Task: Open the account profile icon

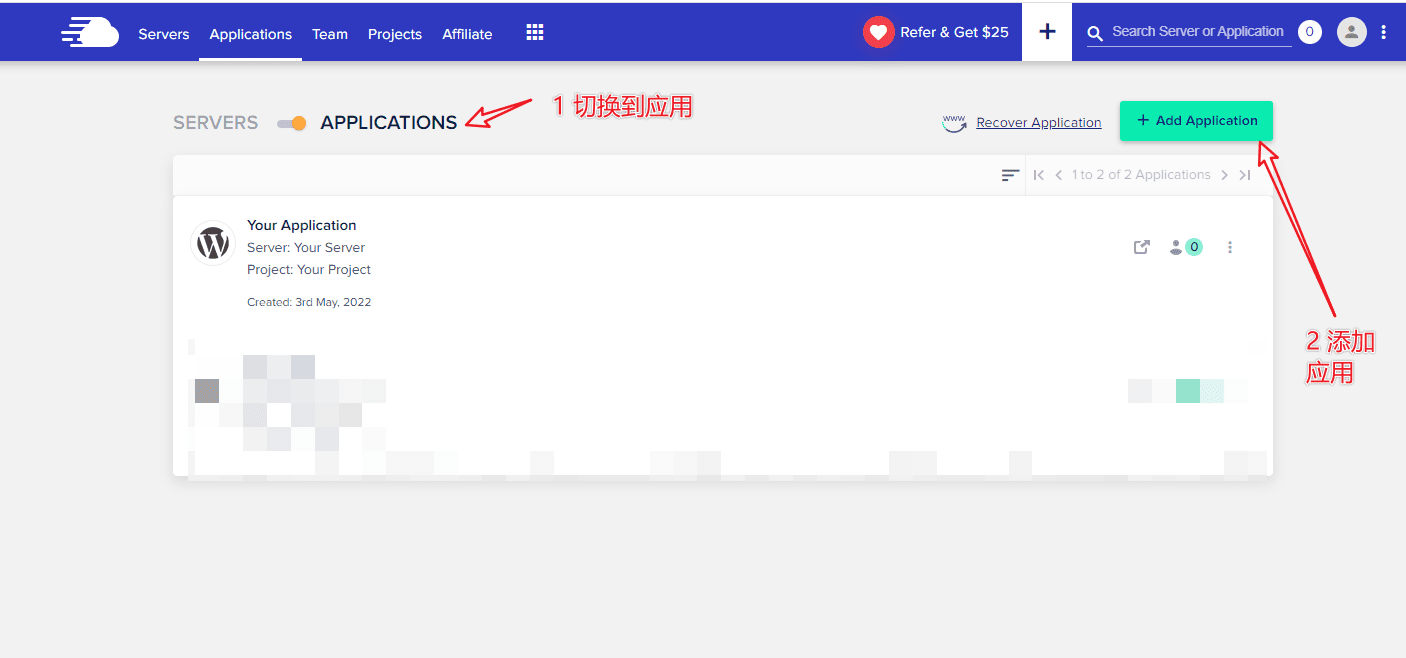Action: click(1352, 31)
